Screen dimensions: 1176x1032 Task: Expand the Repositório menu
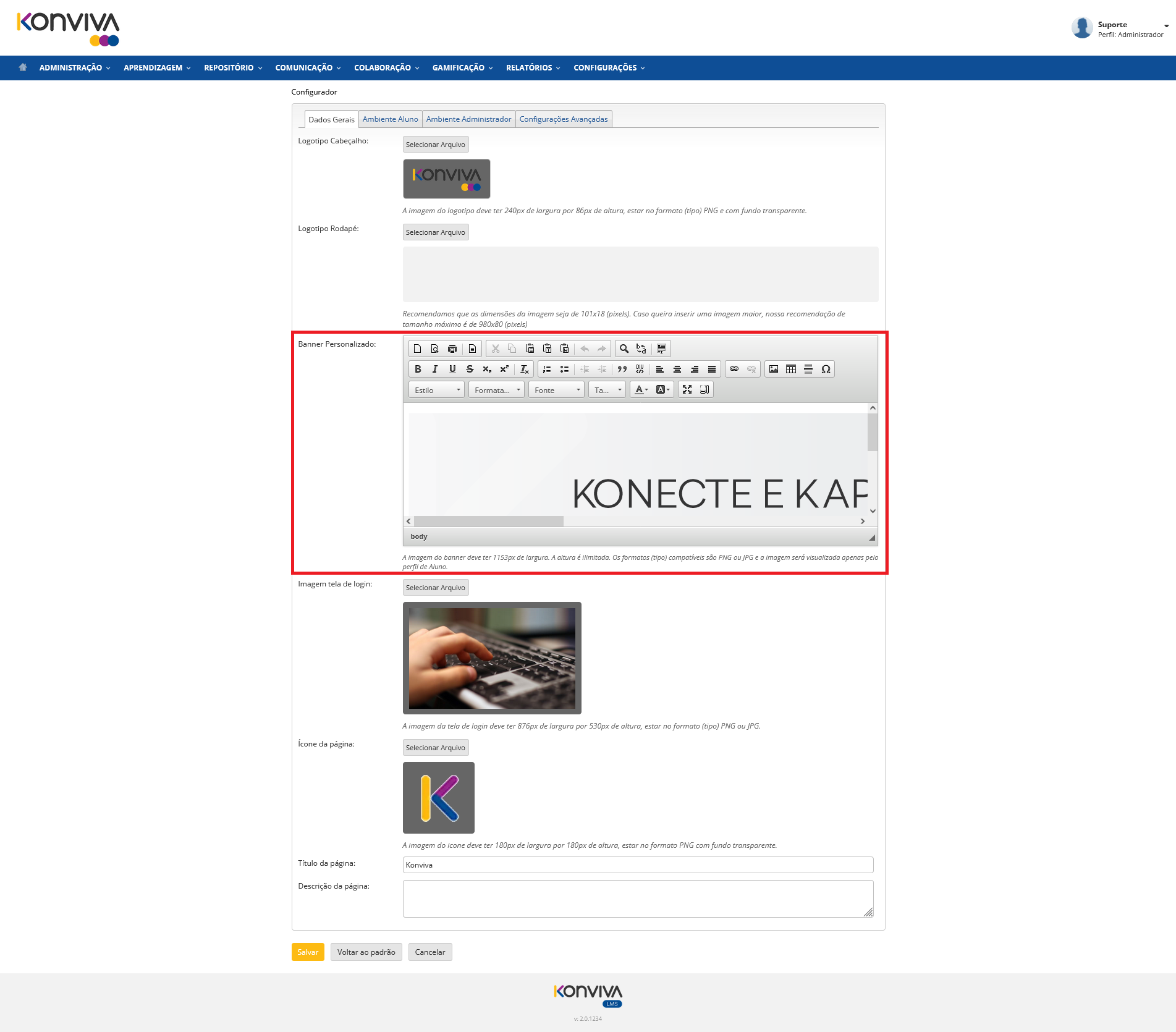[x=233, y=68]
